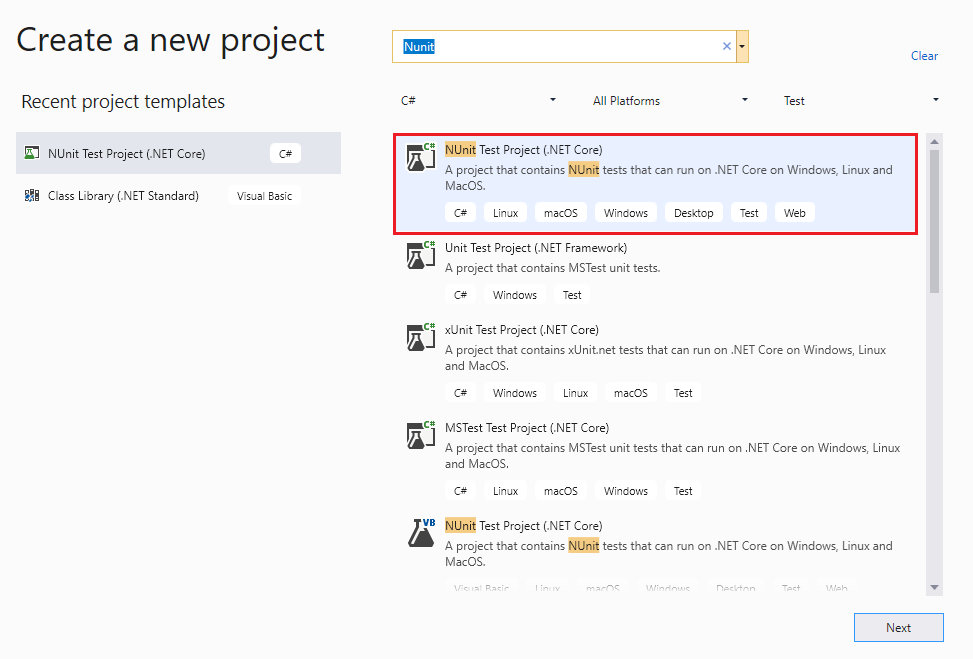Click the Visual Basic NUnit template flask icon
The width and height of the screenshot is (973, 659).
click(x=420, y=533)
